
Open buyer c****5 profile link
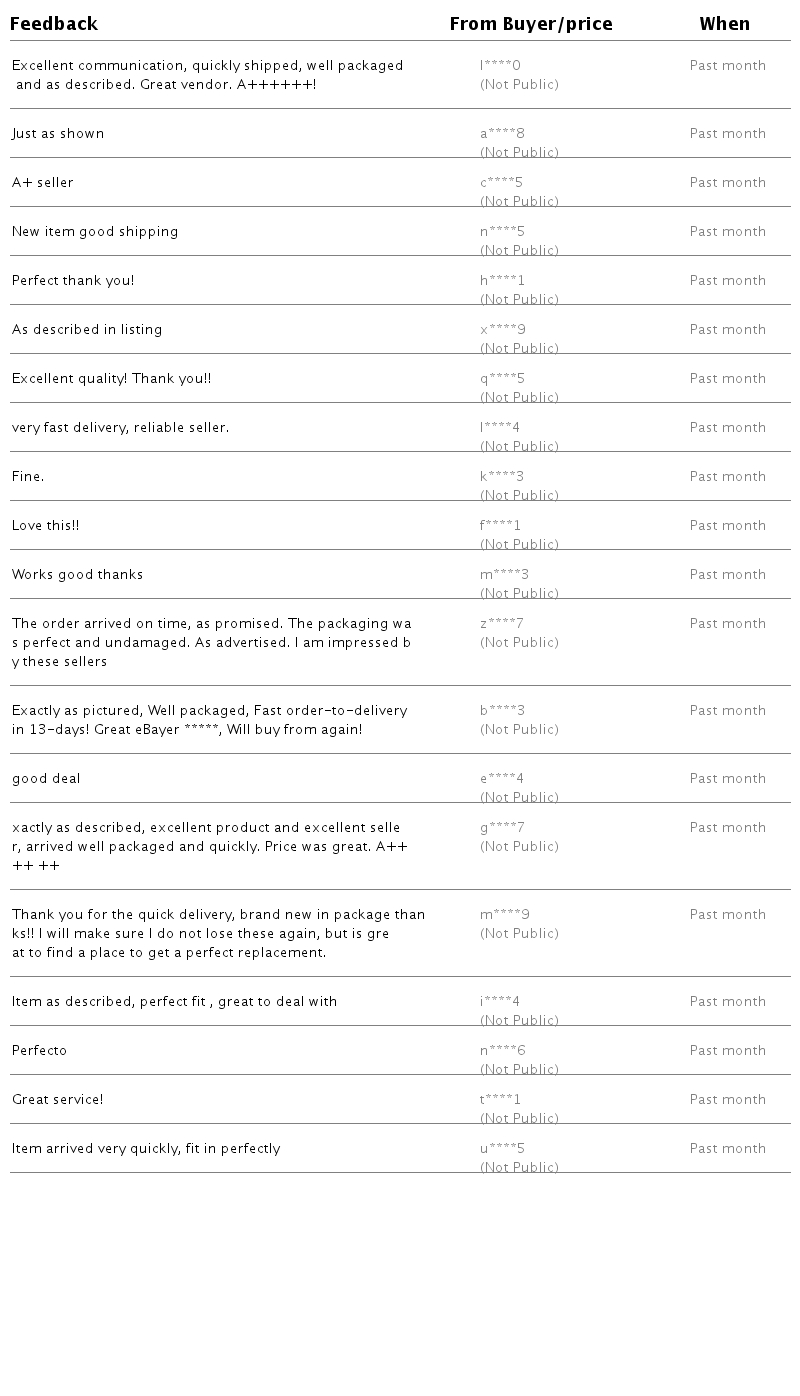[501, 183]
